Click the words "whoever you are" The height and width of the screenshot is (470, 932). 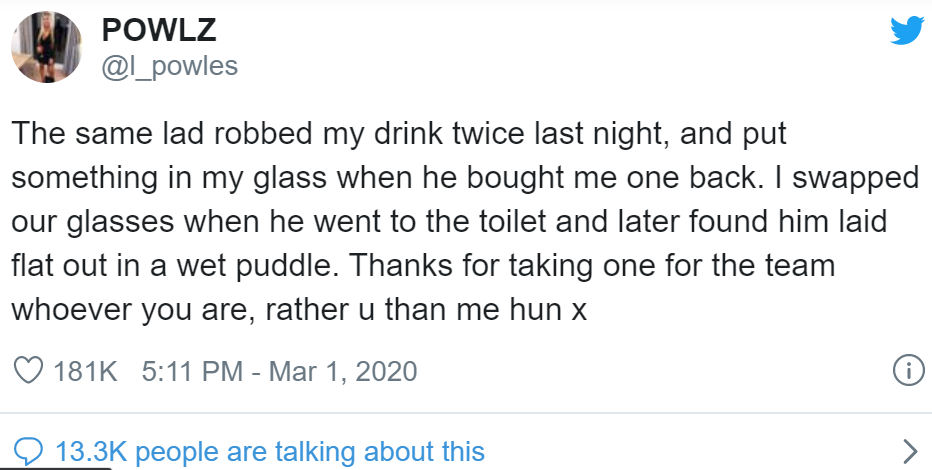click(x=133, y=309)
